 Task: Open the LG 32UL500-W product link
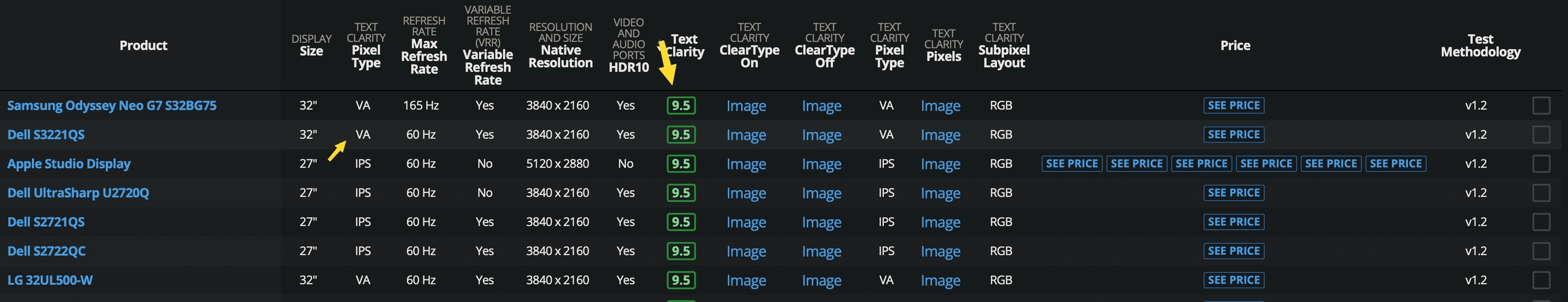click(x=50, y=280)
